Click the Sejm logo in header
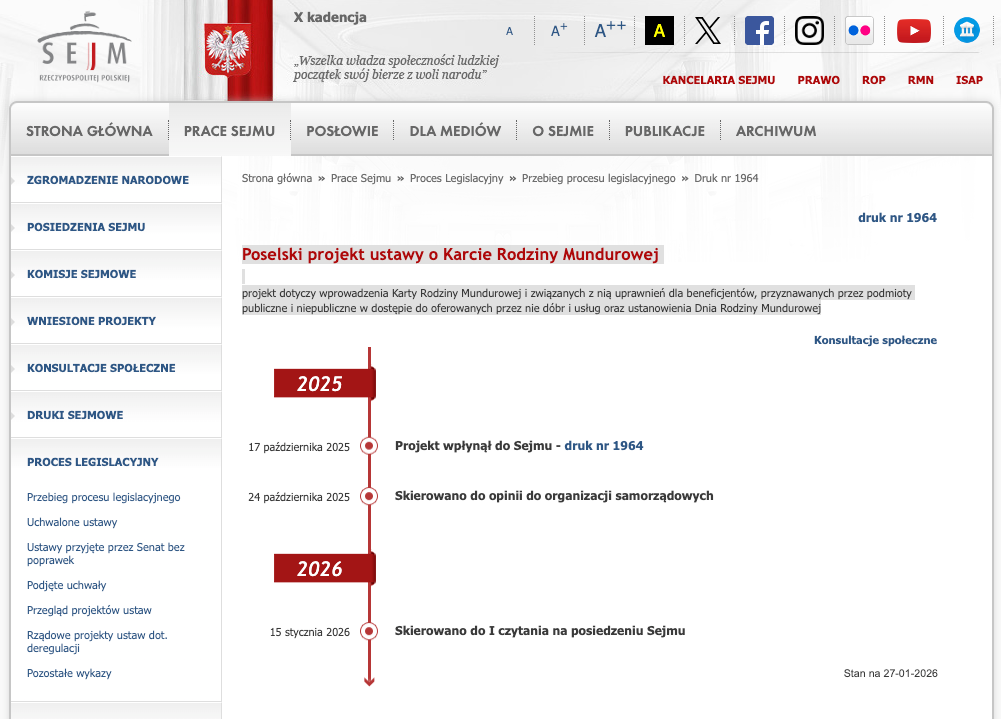This screenshot has width=1001, height=719. coord(84,48)
